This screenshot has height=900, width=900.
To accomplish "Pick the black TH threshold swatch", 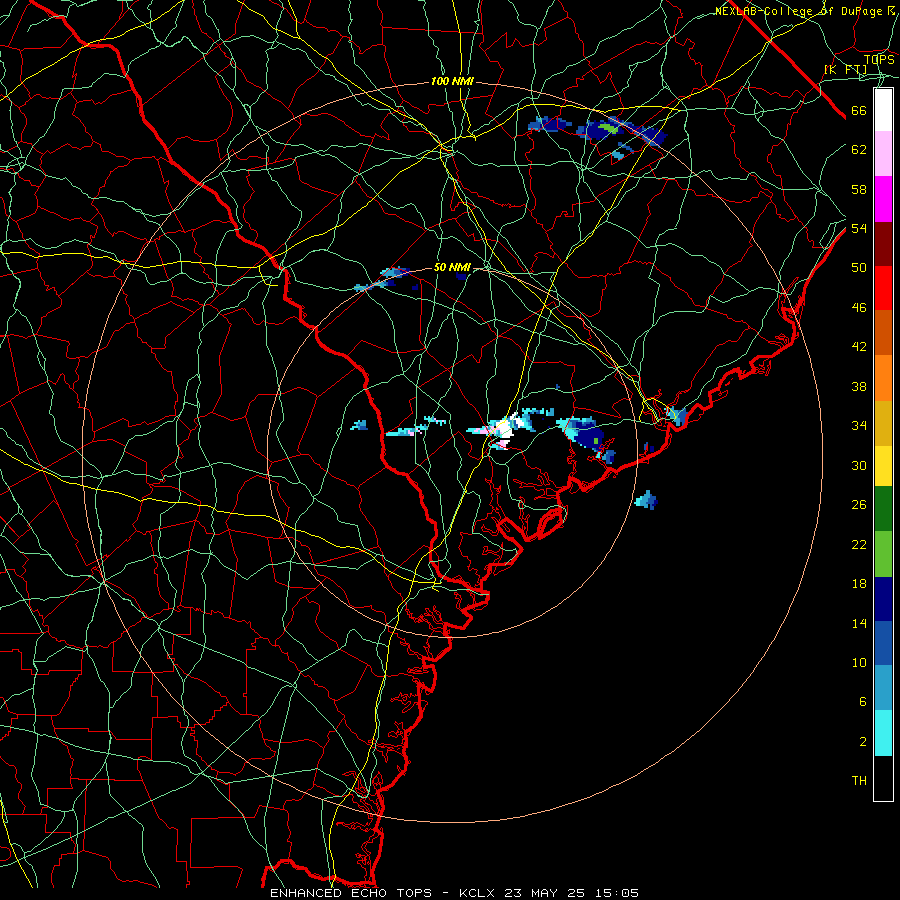I will point(883,778).
